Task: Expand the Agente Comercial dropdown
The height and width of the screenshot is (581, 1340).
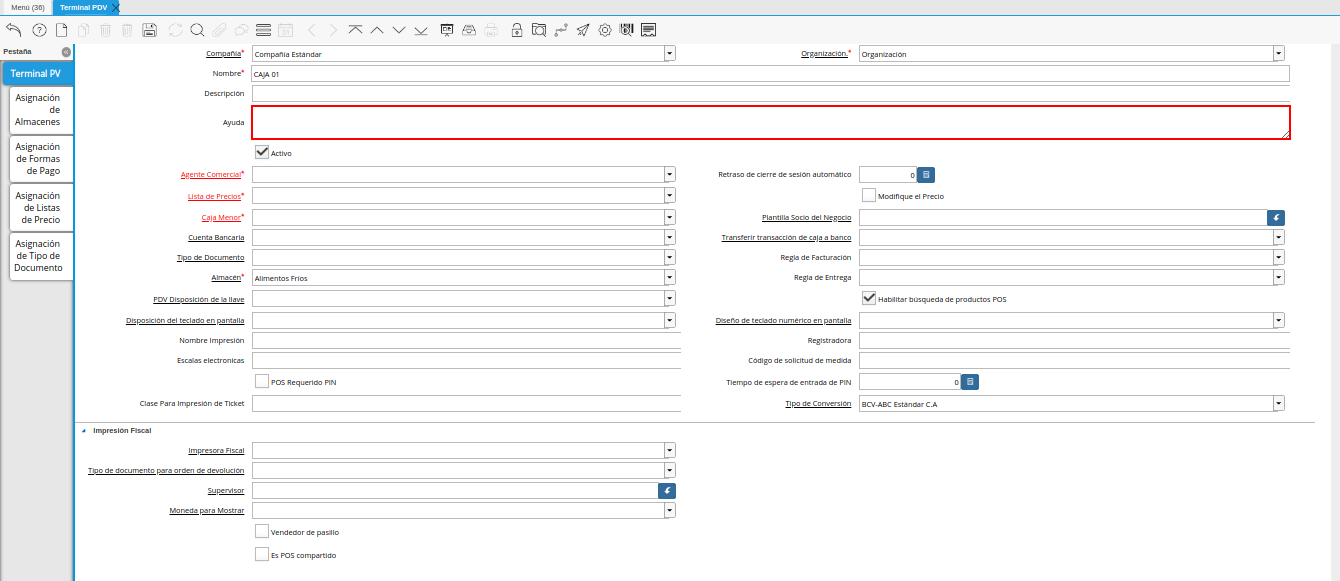Action: click(x=669, y=174)
